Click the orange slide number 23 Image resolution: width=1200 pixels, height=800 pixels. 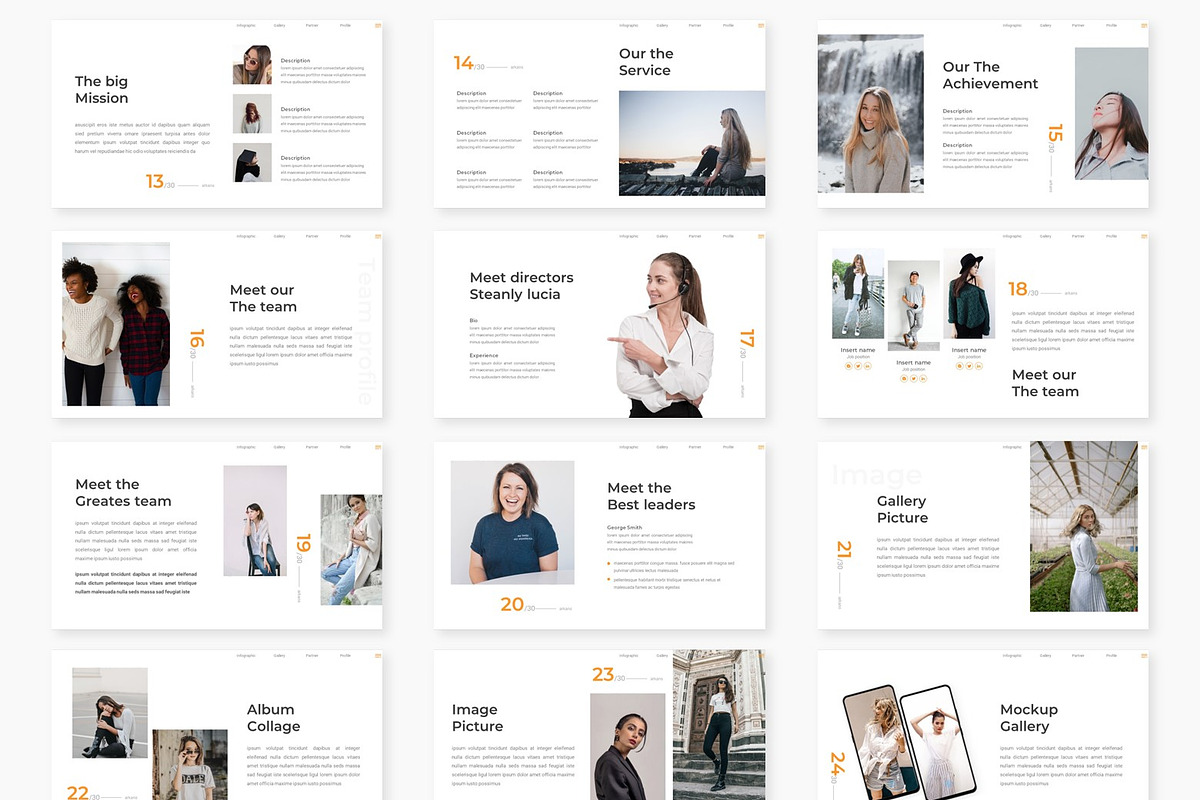pos(602,675)
